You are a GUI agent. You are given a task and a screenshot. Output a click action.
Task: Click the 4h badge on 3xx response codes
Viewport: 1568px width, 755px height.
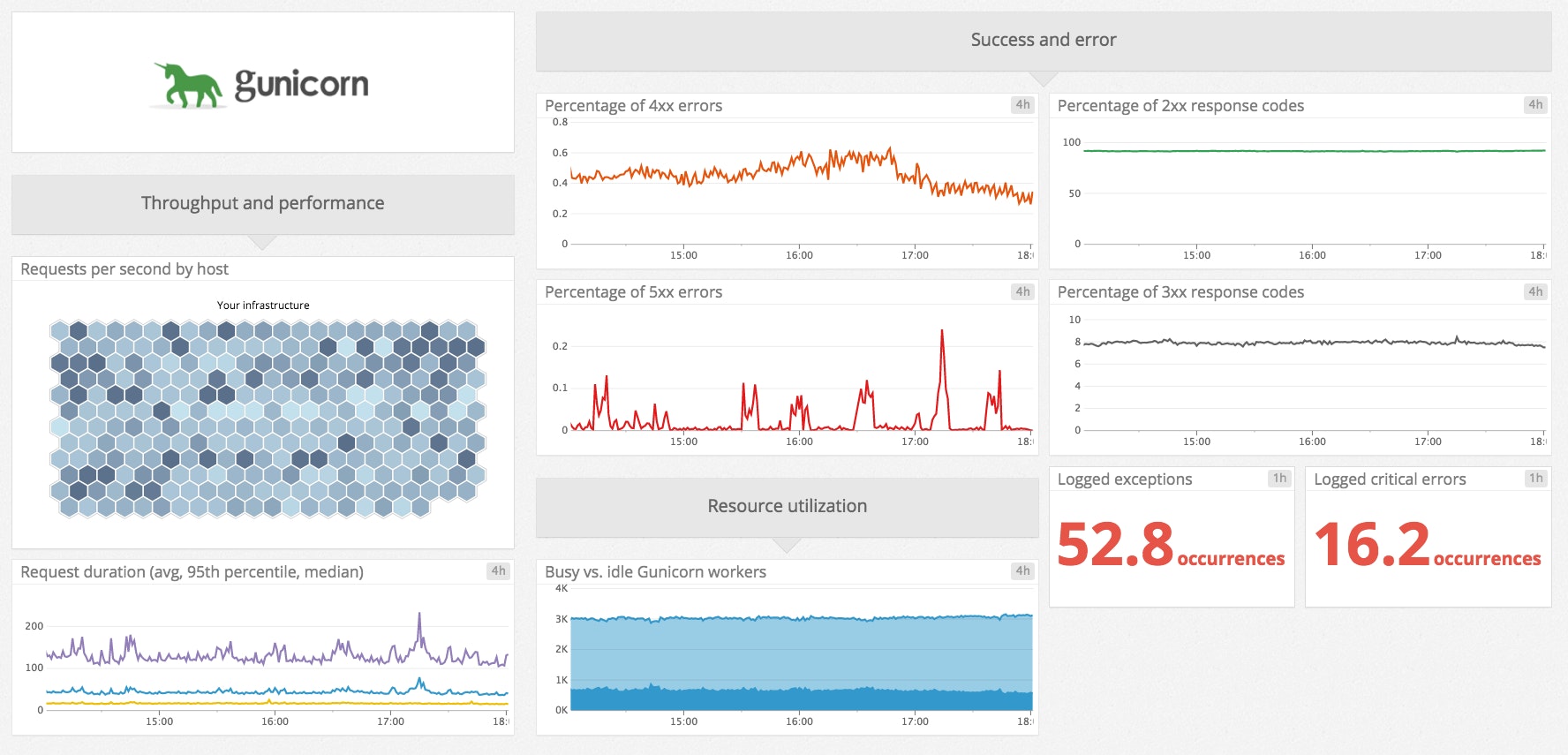(1535, 291)
